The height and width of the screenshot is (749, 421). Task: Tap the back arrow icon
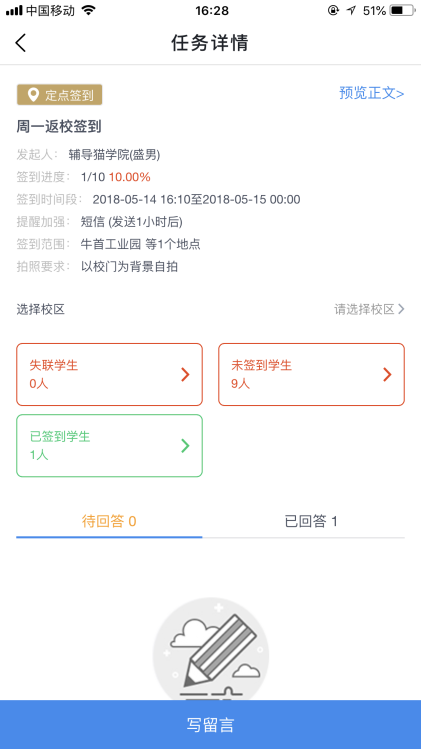point(20,43)
